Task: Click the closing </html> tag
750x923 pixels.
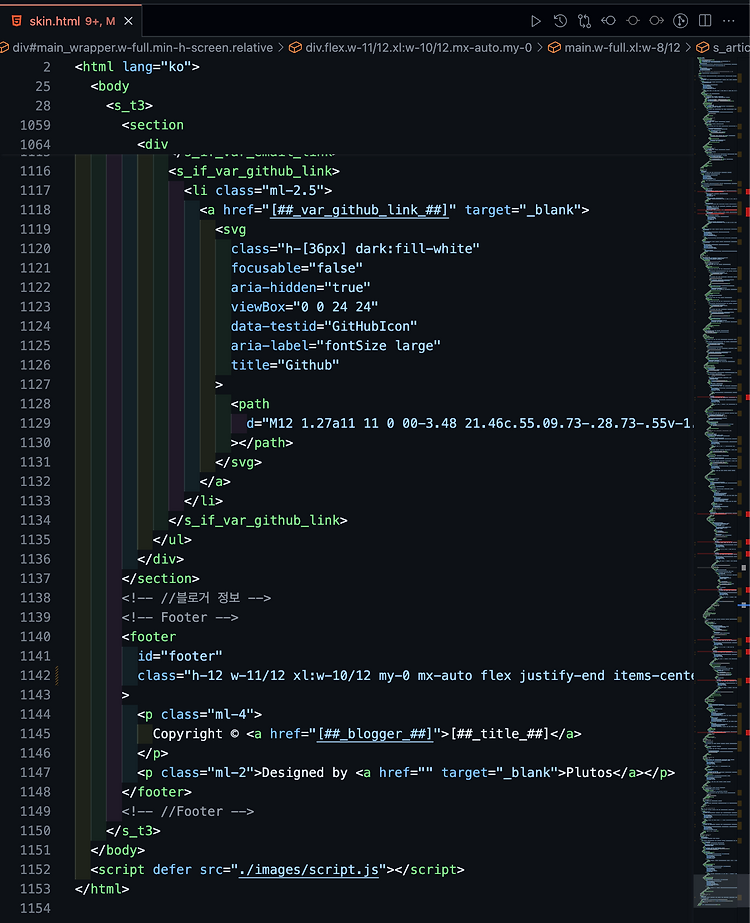Action: pos(102,889)
